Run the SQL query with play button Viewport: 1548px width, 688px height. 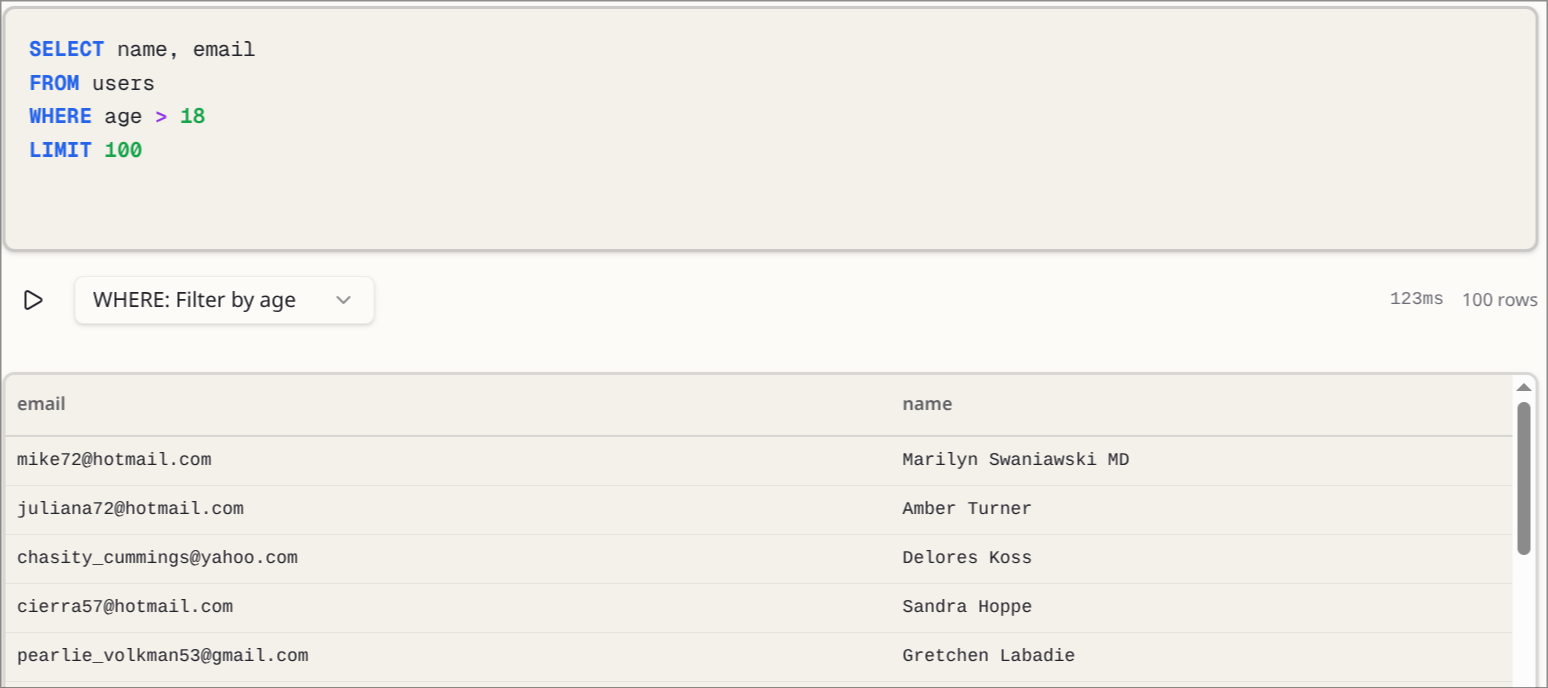(x=33, y=300)
